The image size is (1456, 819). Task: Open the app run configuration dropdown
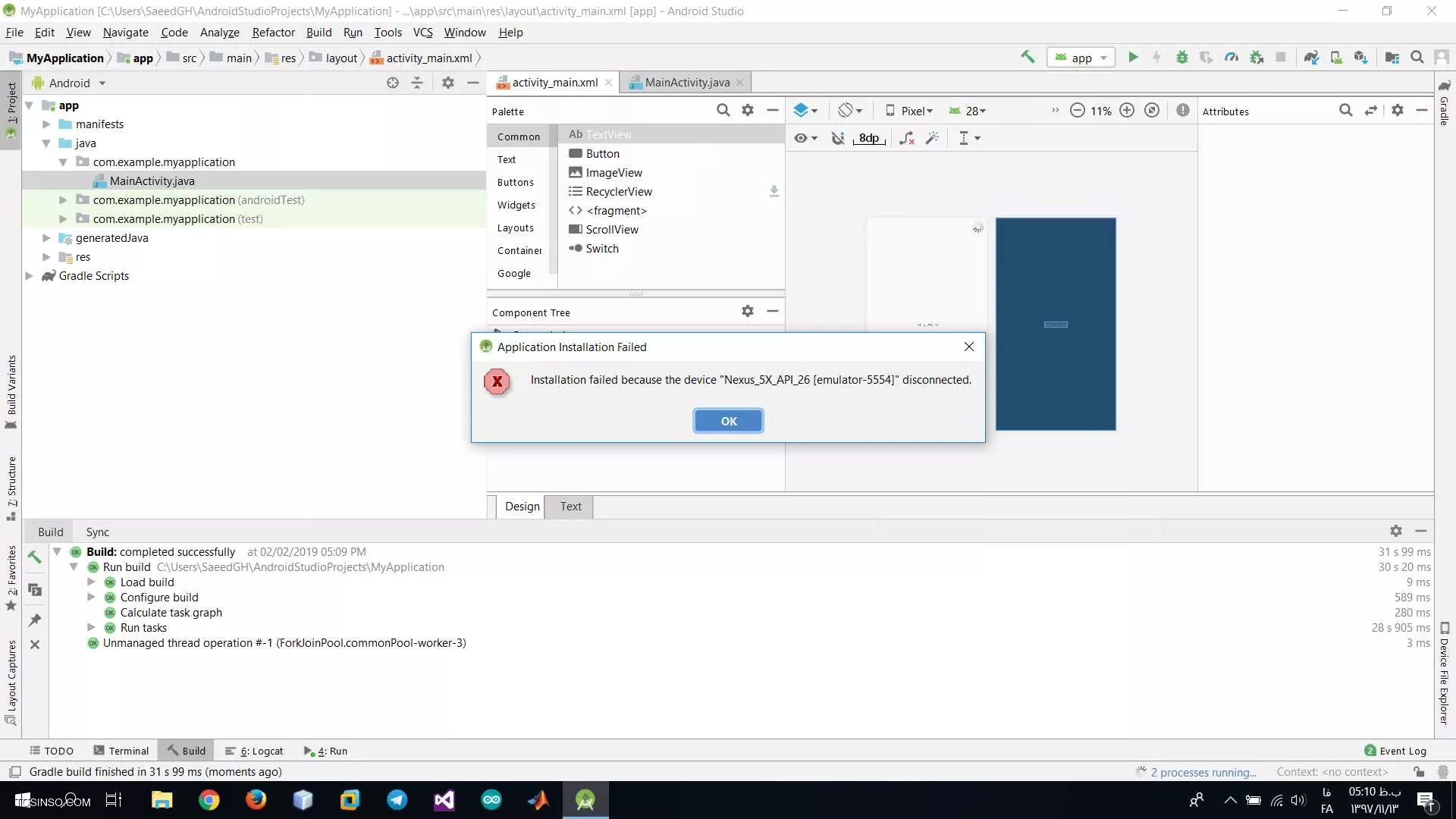(1081, 58)
